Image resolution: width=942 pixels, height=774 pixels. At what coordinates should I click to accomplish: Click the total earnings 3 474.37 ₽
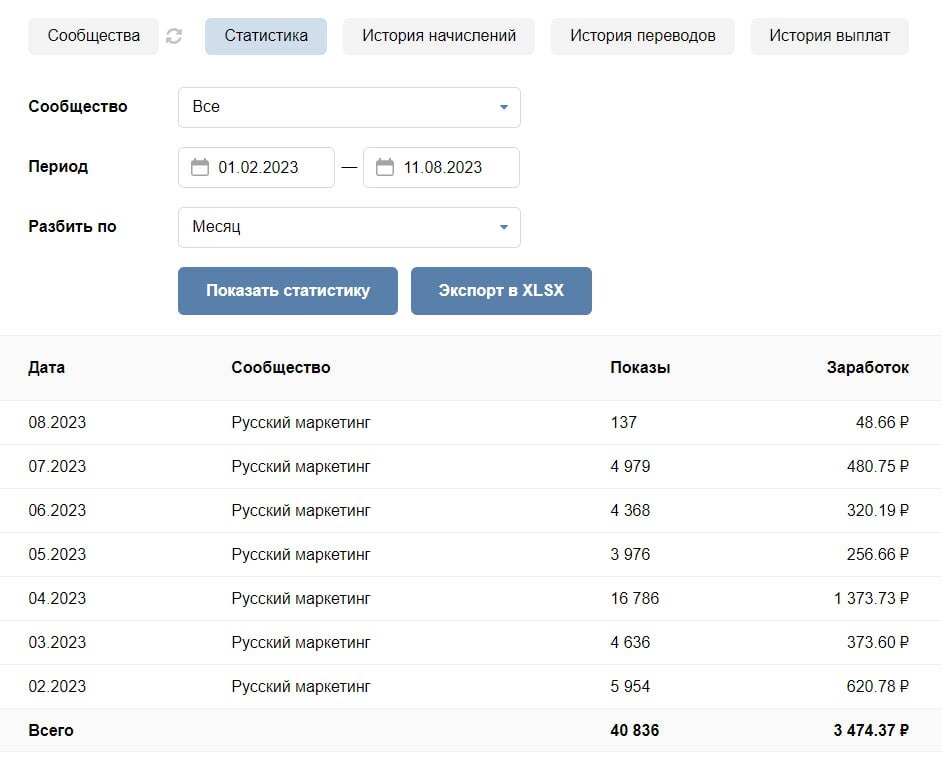click(x=871, y=730)
